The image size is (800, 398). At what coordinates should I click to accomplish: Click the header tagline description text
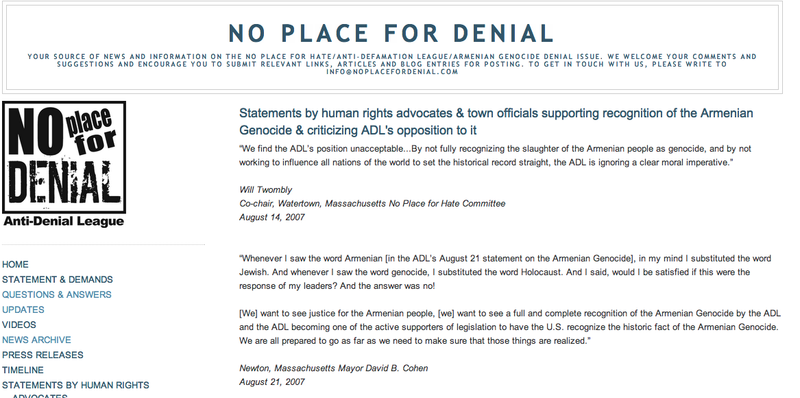pyautogui.click(x=392, y=64)
